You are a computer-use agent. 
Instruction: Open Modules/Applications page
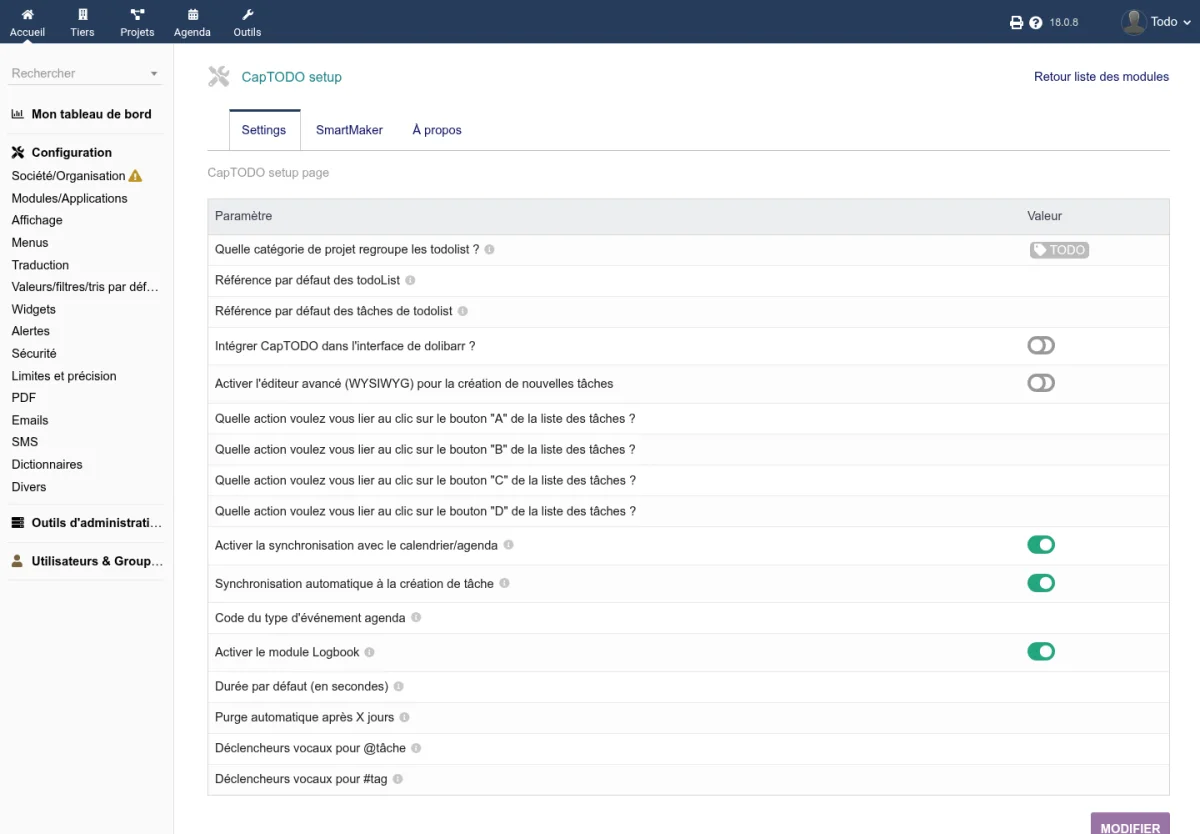(70, 198)
